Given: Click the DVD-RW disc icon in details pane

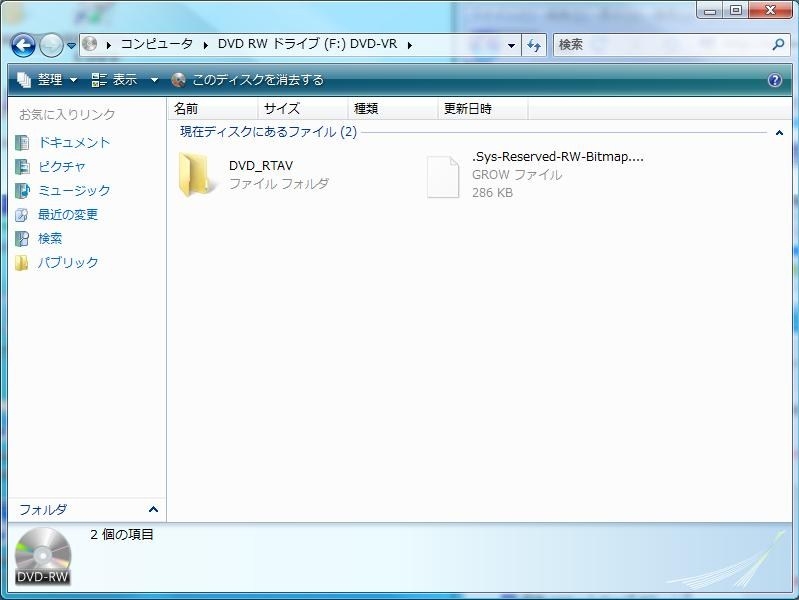Looking at the screenshot, I should coord(42,556).
